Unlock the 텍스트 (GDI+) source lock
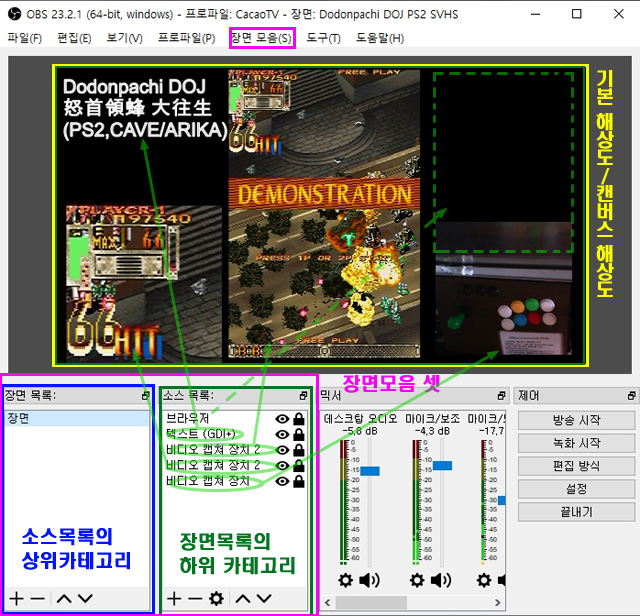Screen dimensions: 640x616 [299, 434]
